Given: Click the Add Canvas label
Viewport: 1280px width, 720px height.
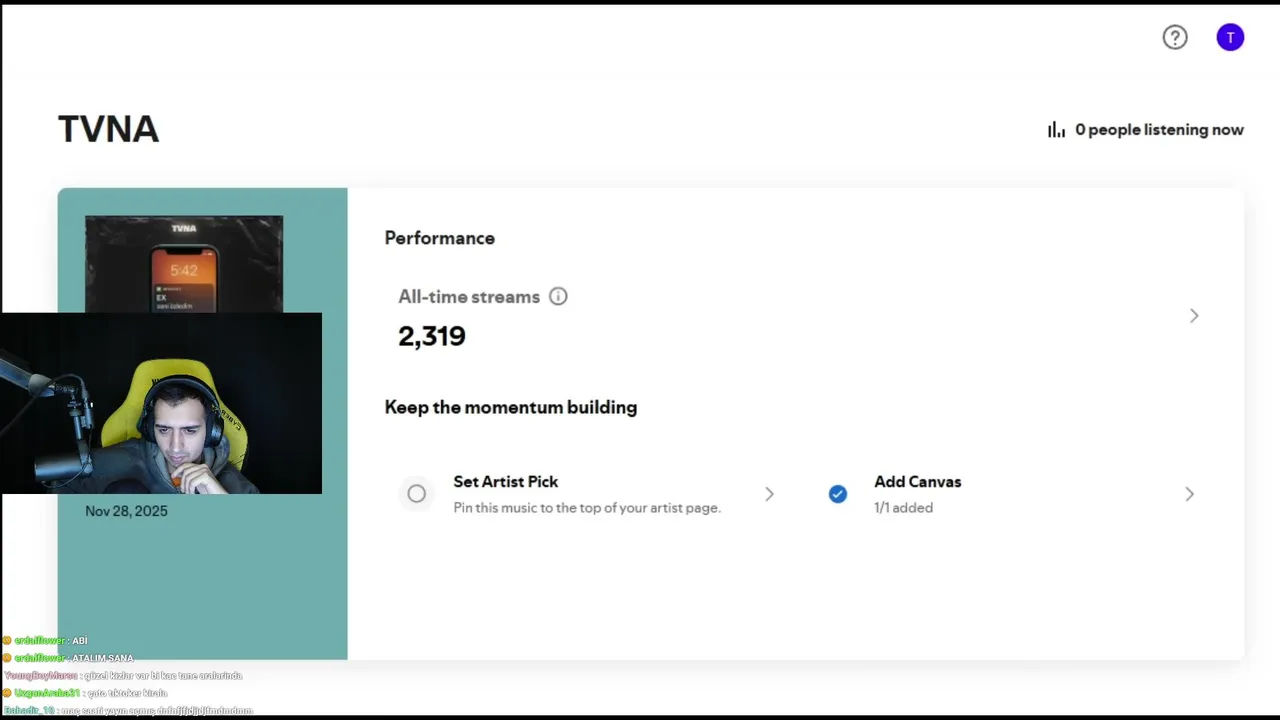Looking at the screenshot, I should (917, 482).
